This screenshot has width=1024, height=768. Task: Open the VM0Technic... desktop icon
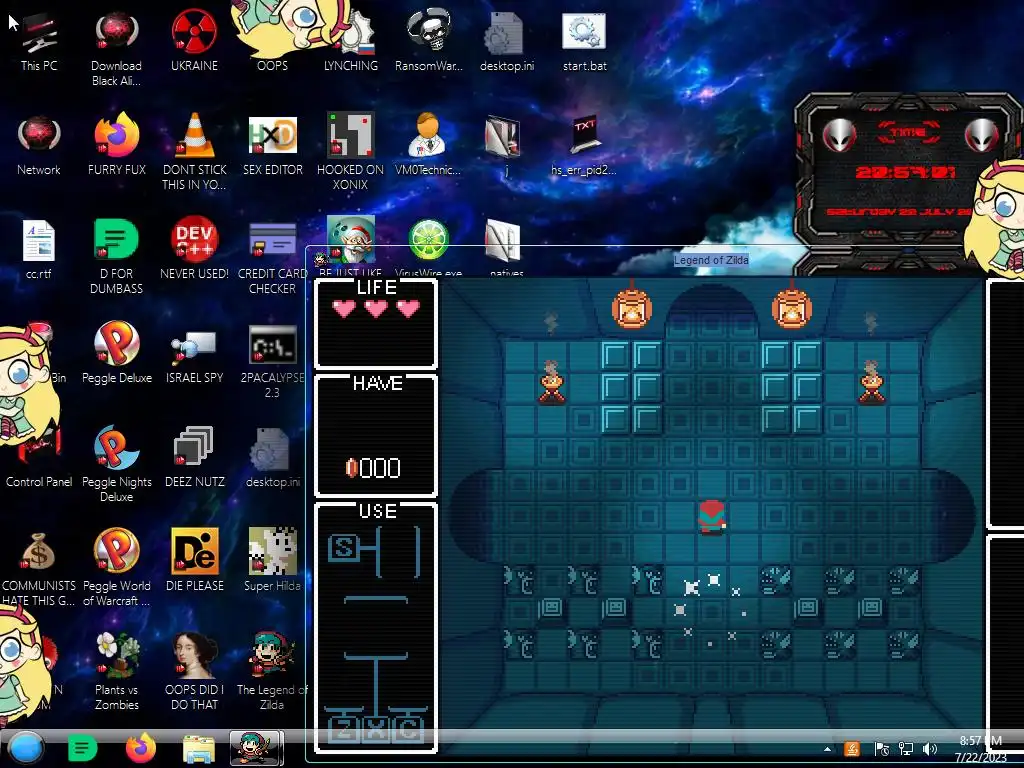428,145
